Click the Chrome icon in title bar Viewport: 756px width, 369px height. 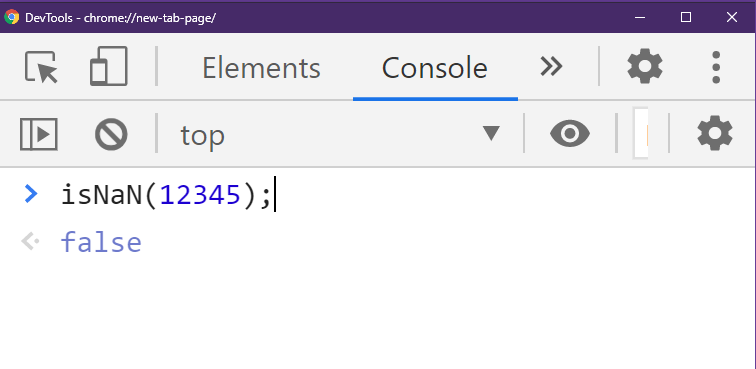tap(12, 17)
